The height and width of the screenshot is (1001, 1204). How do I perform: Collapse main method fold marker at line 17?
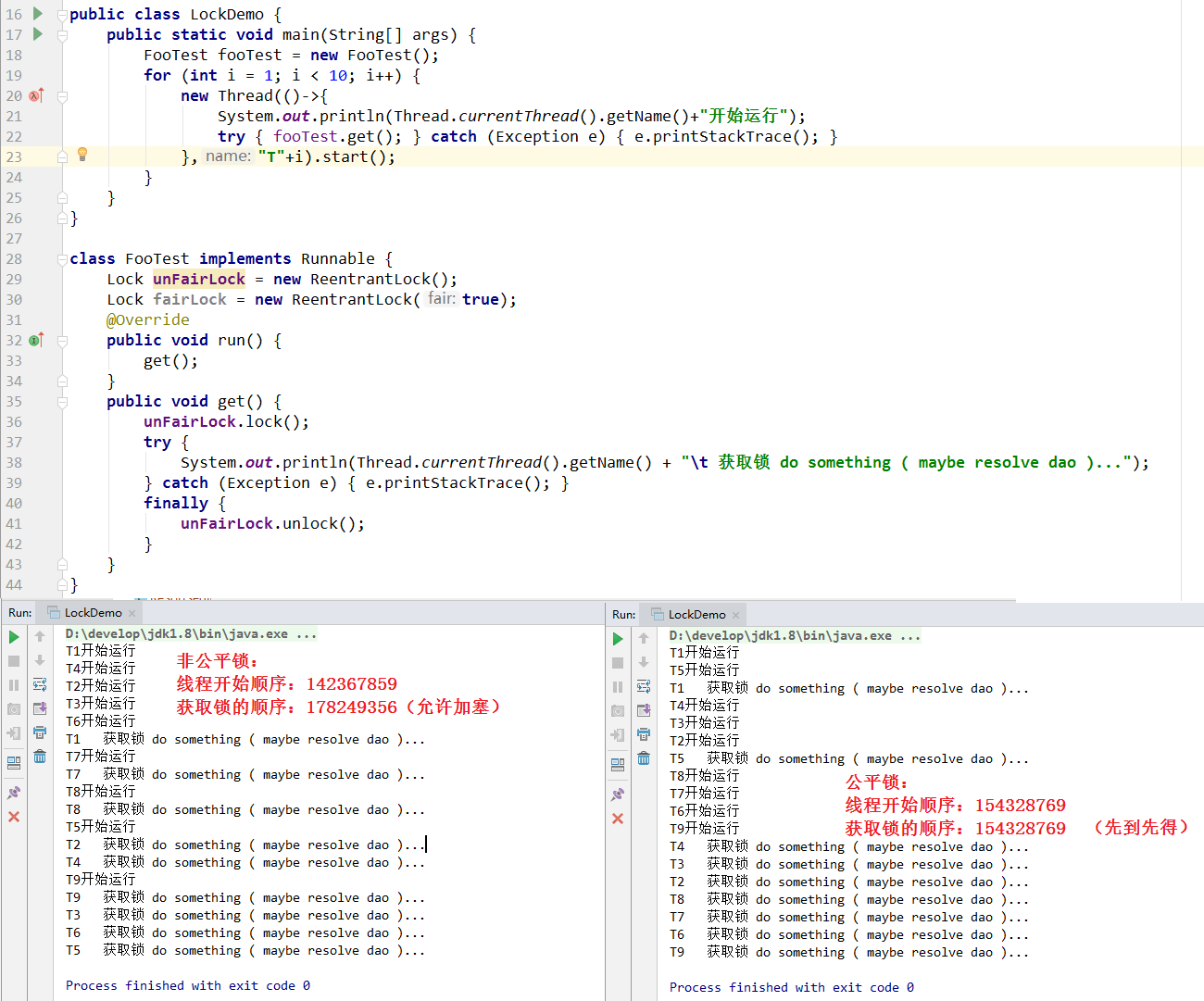coord(62,35)
